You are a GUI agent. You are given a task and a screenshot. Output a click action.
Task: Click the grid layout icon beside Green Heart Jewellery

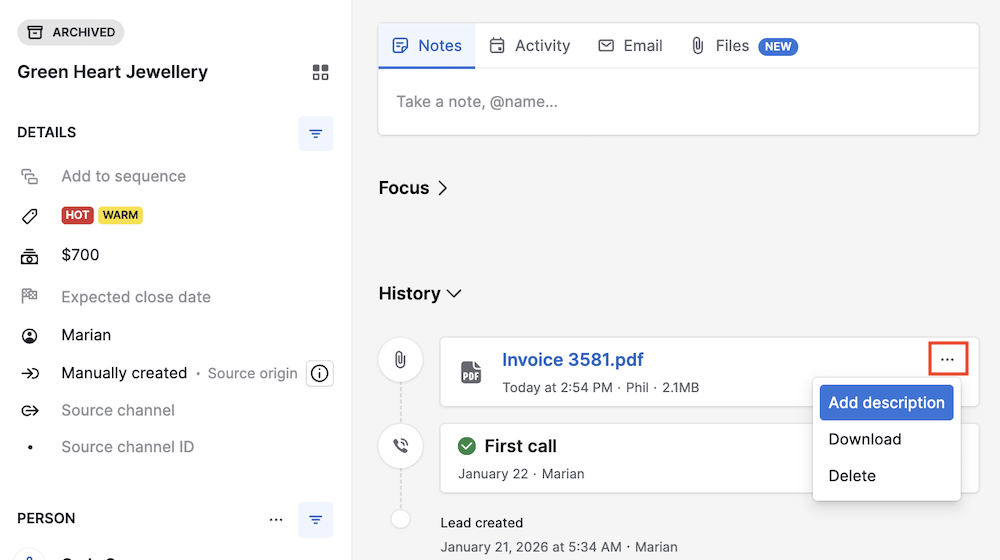click(320, 72)
